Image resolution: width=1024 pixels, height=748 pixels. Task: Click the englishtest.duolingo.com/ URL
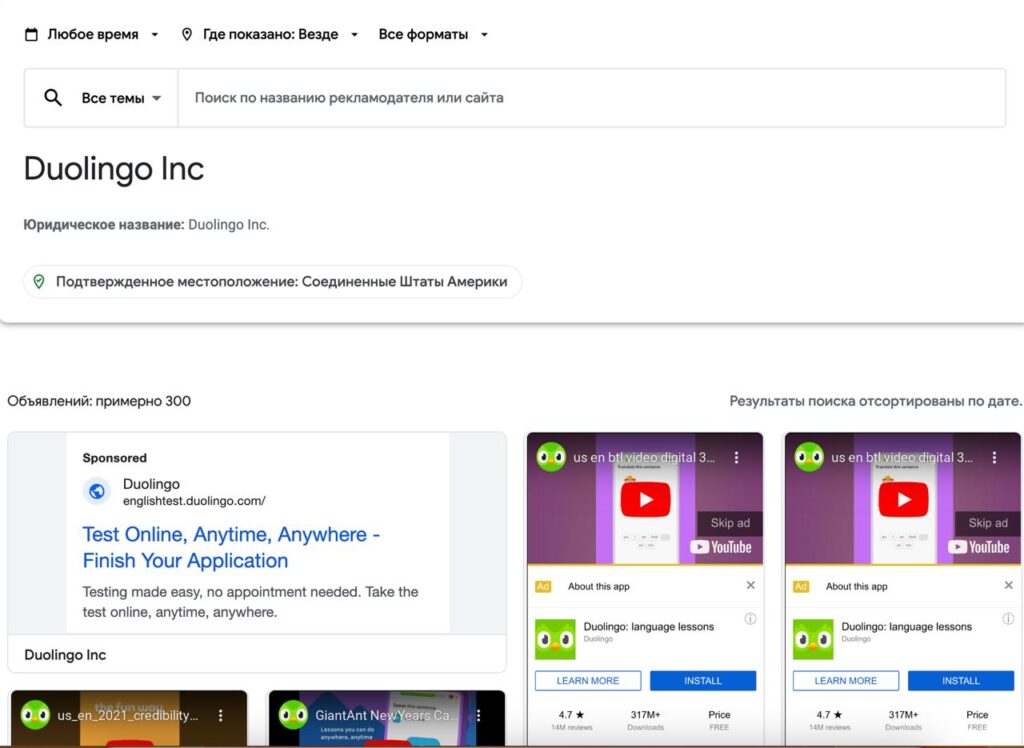(x=194, y=501)
